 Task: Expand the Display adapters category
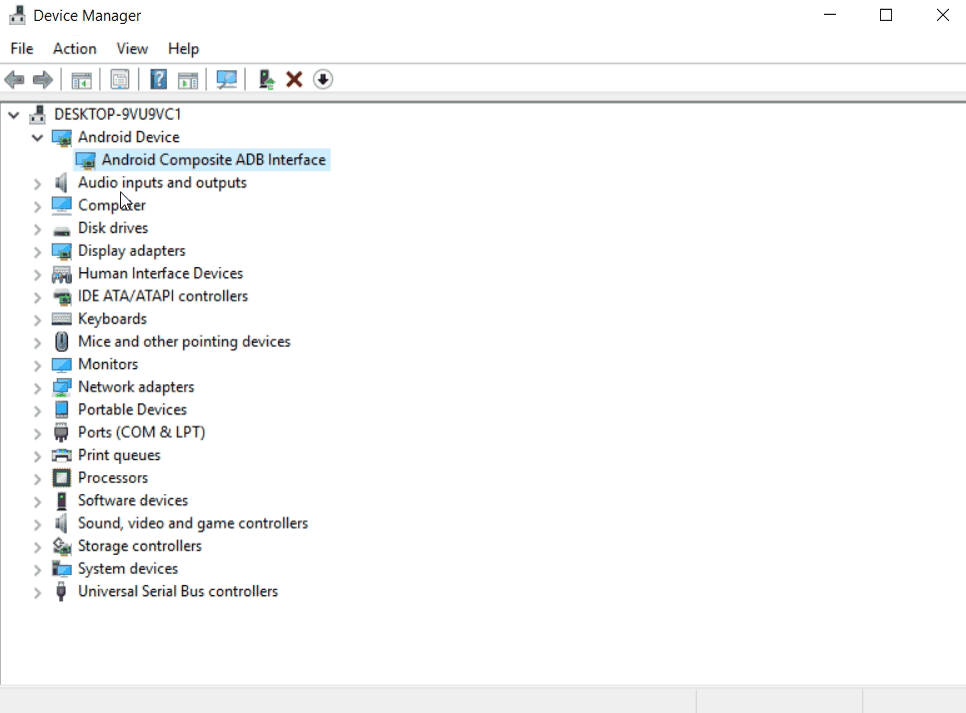click(x=38, y=252)
